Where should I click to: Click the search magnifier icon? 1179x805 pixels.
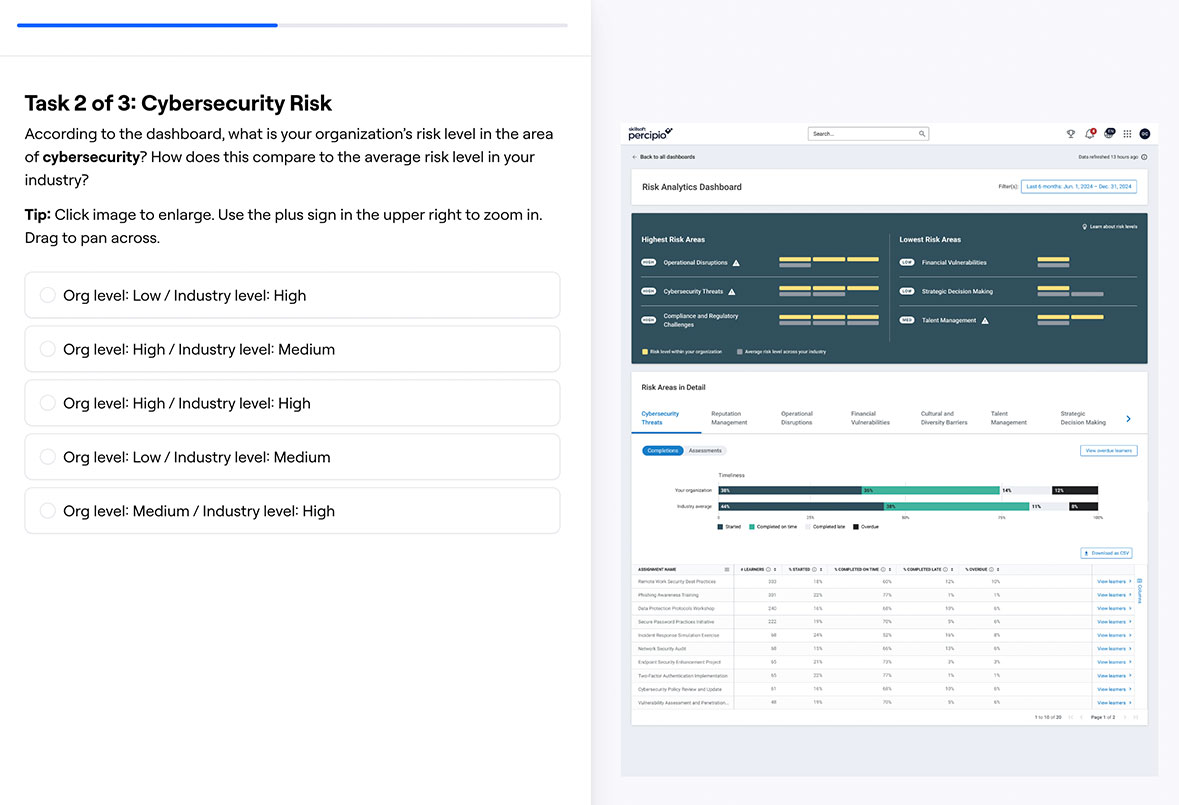point(921,134)
